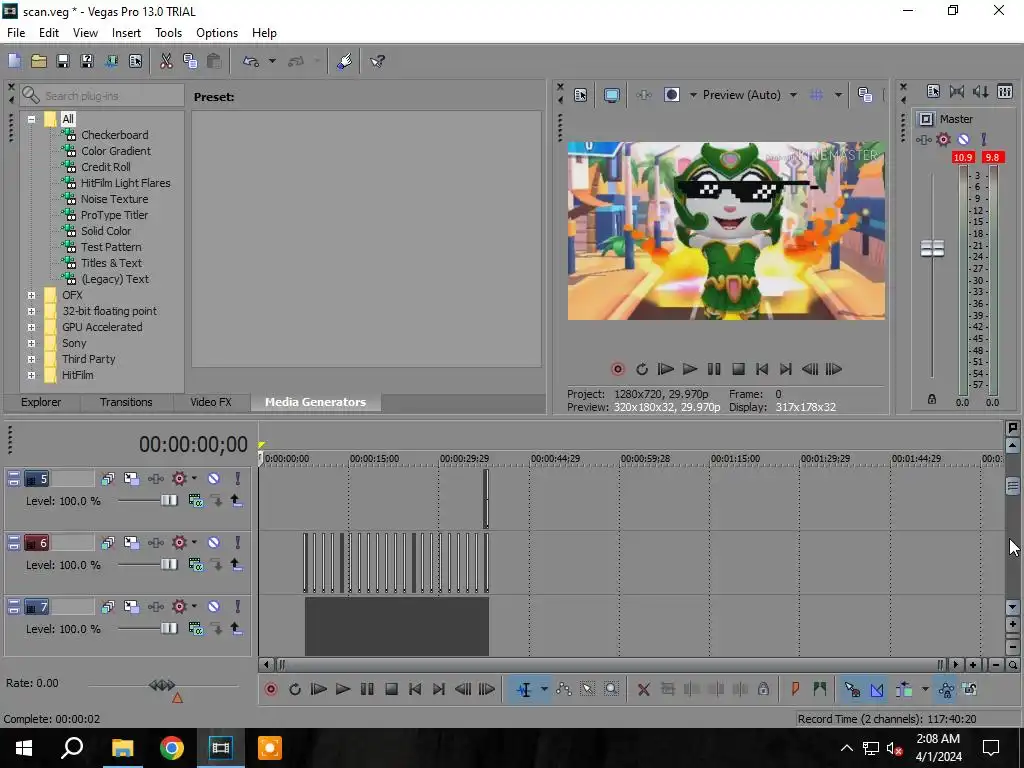Screen dimensions: 1024x768
Task: Adjust track 6 Level slider
Action: [x=168, y=565]
